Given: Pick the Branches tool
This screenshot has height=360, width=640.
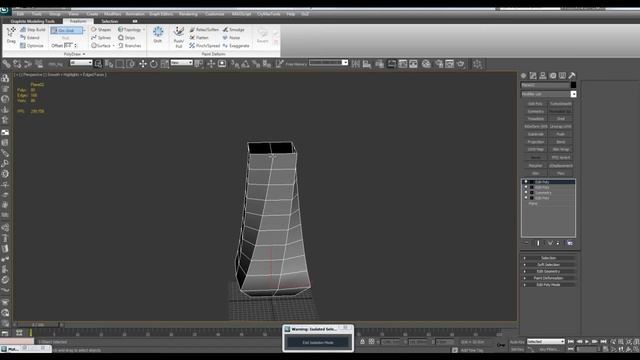Looking at the screenshot, I should pyautogui.click(x=130, y=46).
